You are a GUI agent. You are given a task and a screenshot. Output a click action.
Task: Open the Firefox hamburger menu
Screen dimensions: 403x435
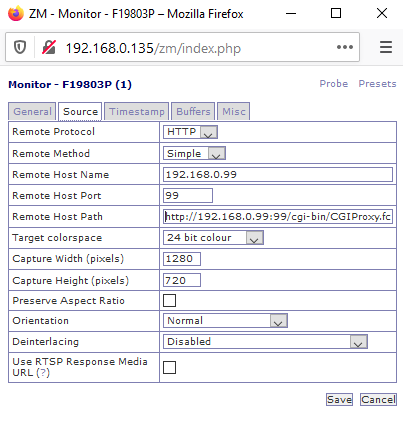point(386,47)
